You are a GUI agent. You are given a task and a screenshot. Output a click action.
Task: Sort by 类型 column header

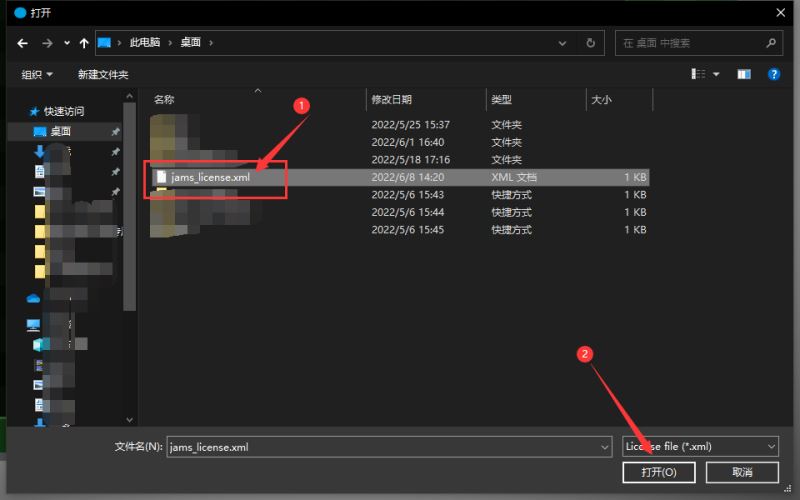pyautogui.click(x=502, y=99)
